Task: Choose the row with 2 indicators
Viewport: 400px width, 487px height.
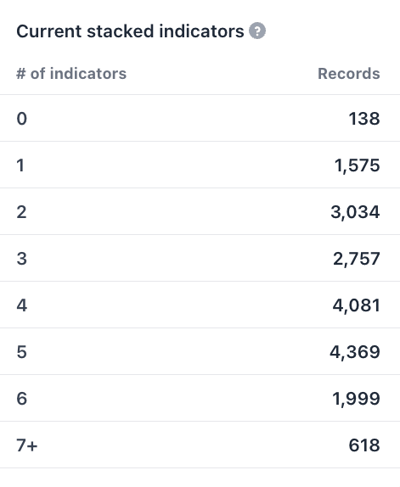Action: (x=200, y=212)
